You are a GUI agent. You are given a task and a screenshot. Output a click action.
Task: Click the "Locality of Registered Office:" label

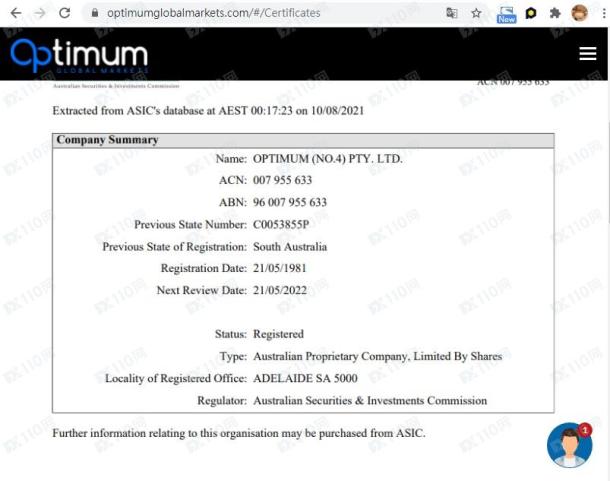[176, 379]
